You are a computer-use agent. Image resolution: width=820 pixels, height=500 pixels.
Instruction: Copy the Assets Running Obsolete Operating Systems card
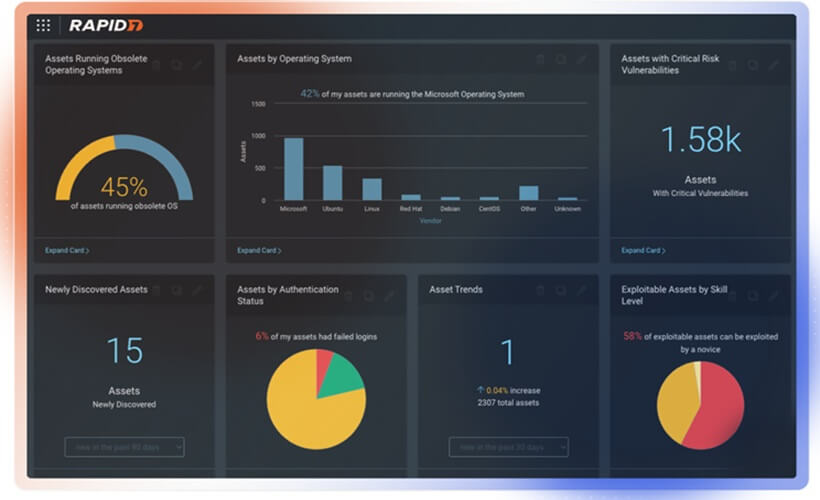pos(177,65)
